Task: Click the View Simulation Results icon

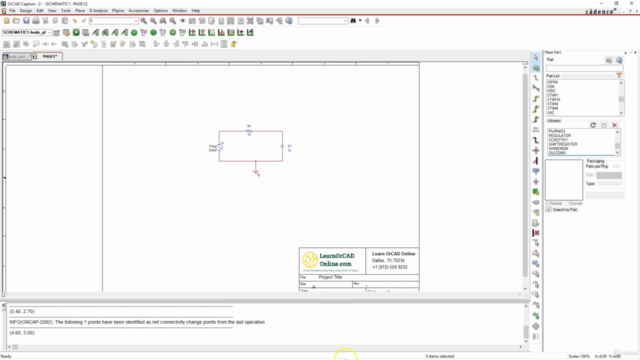Action: pyautogui.click(x=86, y=32)
